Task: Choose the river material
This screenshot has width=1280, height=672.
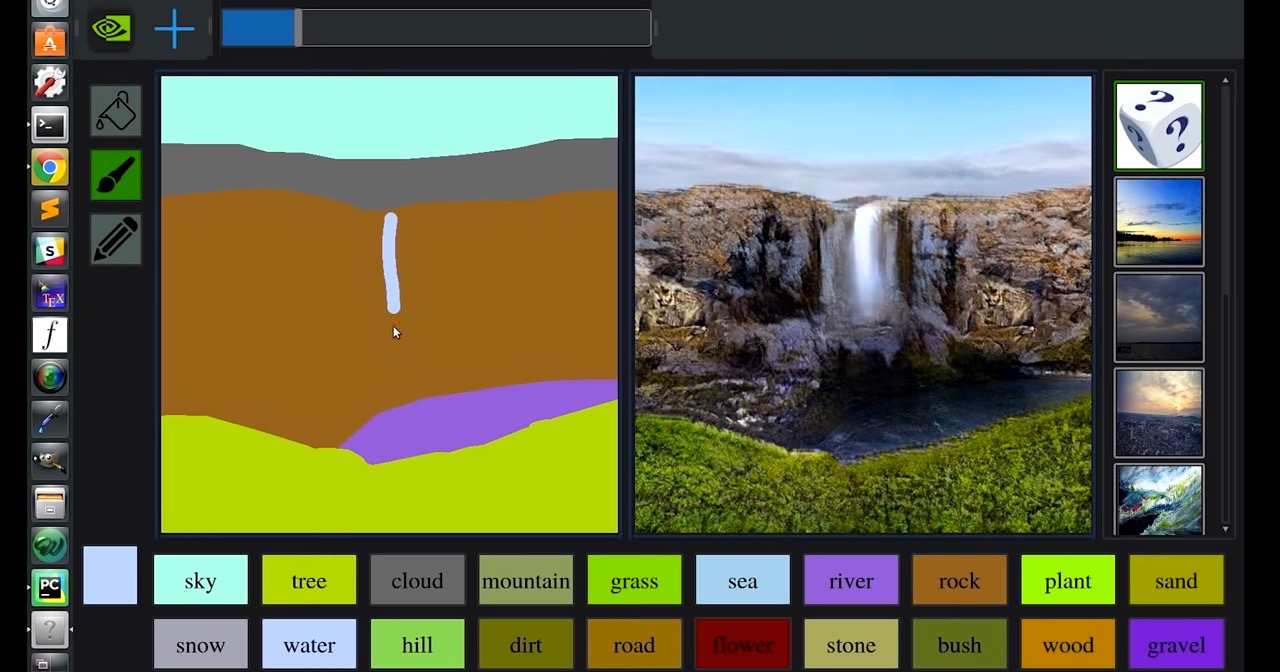Action: pos(850,581)
